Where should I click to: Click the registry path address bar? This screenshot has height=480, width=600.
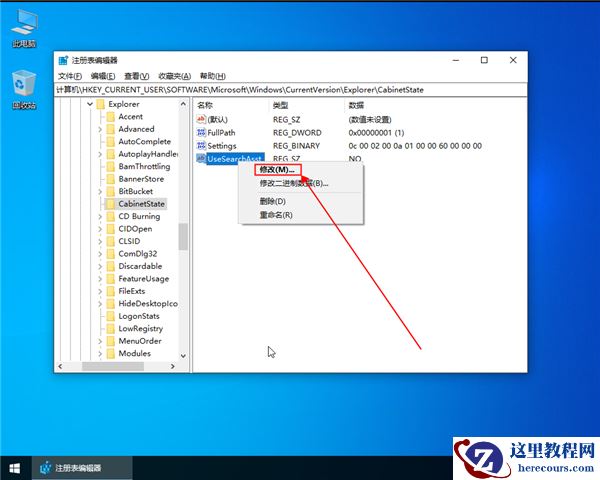pos(291,90)
